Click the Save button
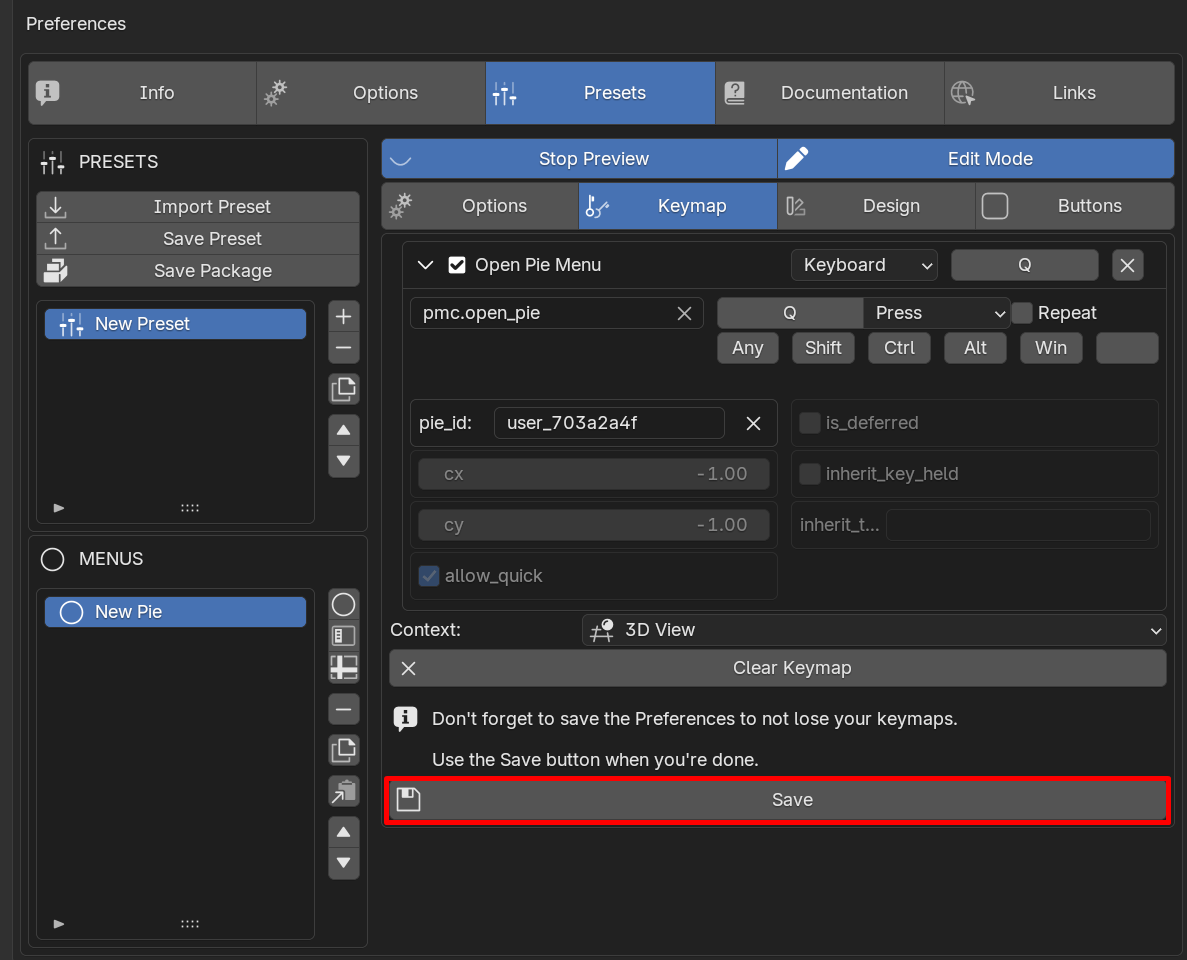 point(777,799)
